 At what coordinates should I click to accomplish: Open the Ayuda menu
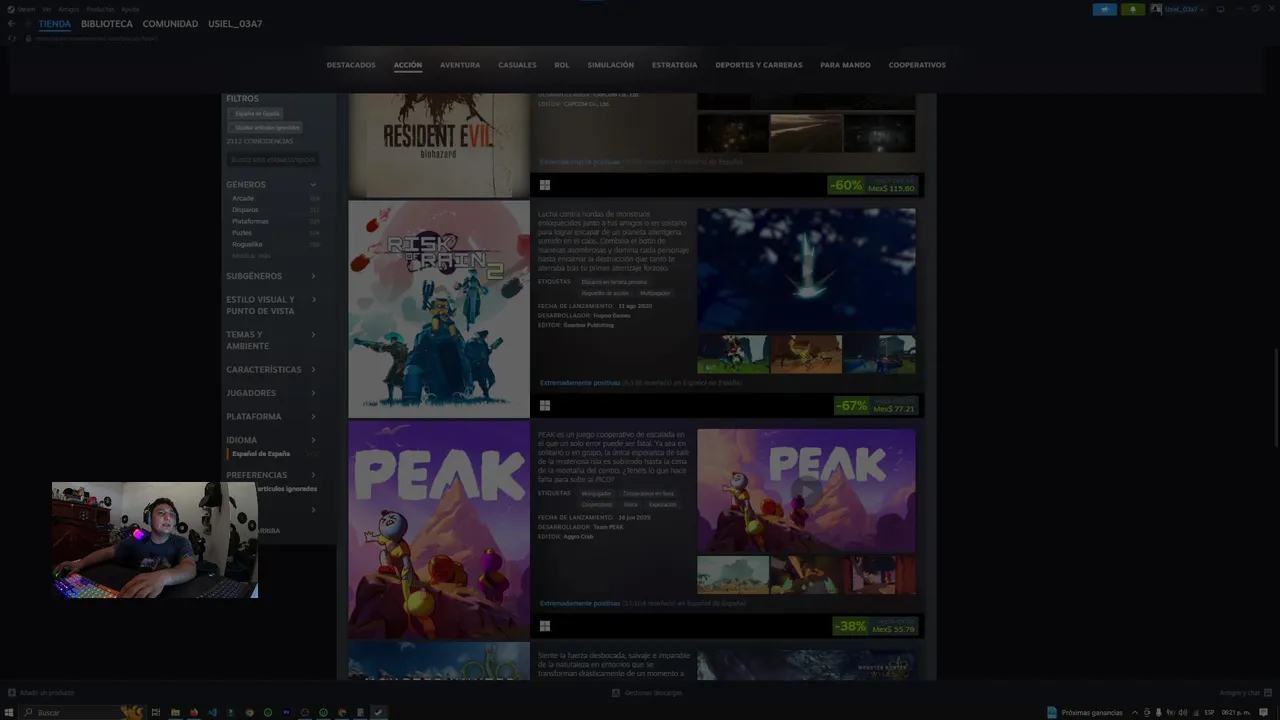coord(130,9)
